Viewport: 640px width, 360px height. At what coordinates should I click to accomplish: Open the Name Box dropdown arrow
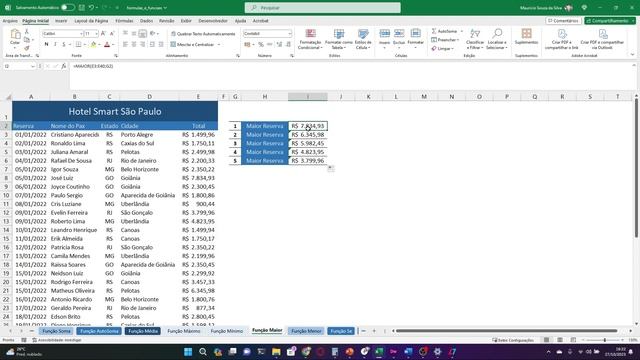coord(33,66)
